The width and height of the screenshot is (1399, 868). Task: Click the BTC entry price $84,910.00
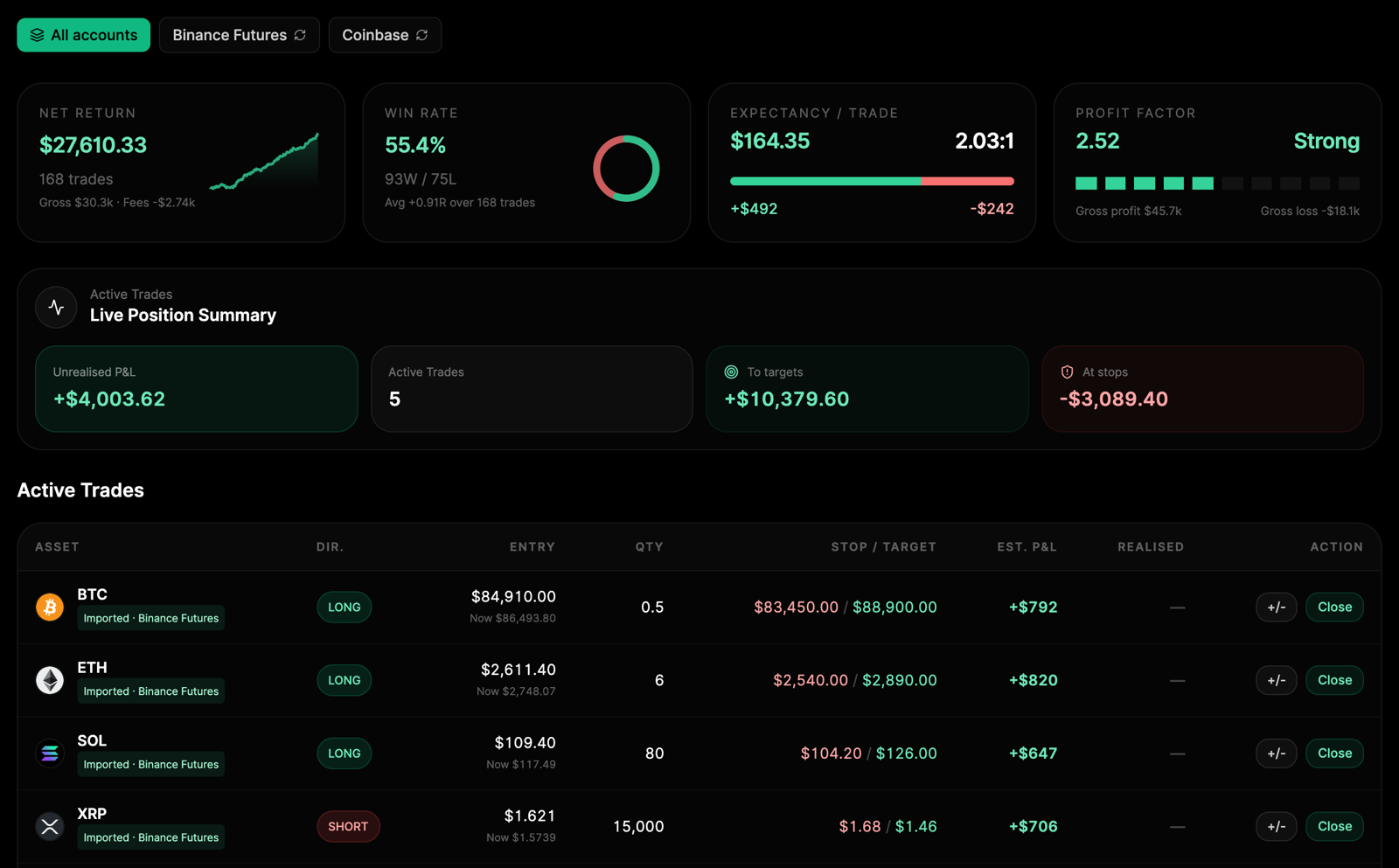(513, 596)
